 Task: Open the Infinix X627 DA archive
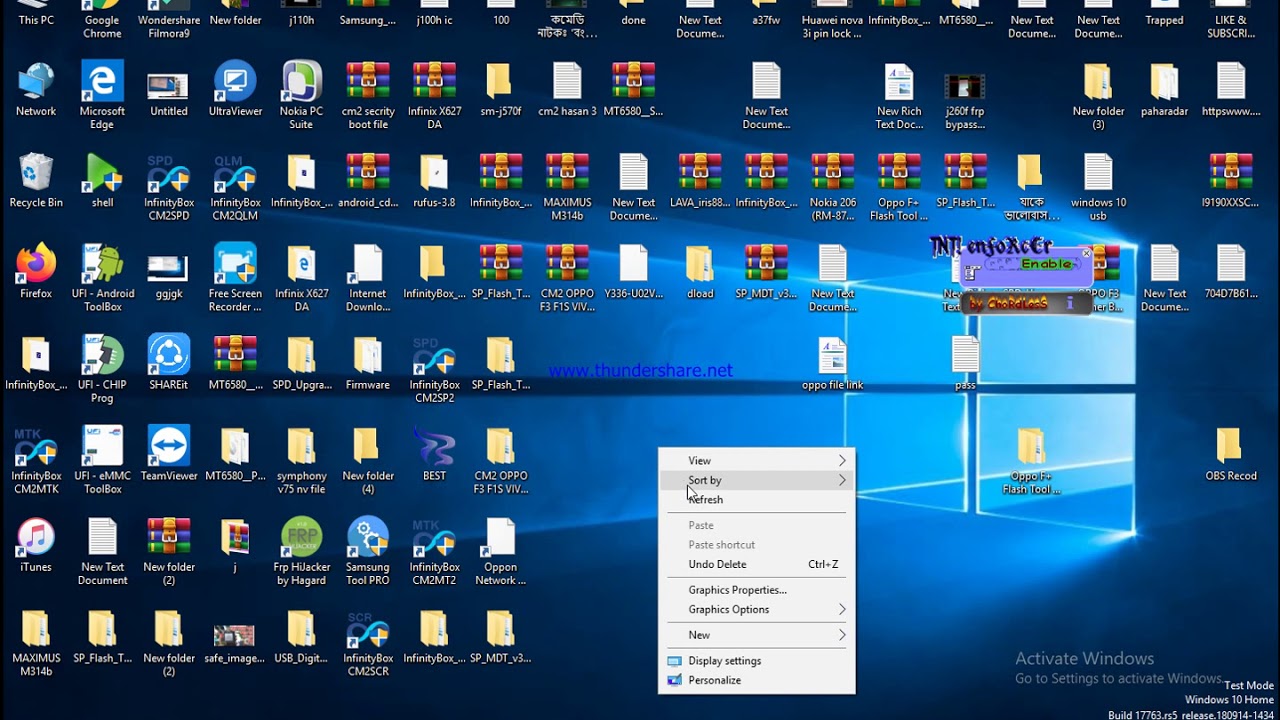pos(434,81)
